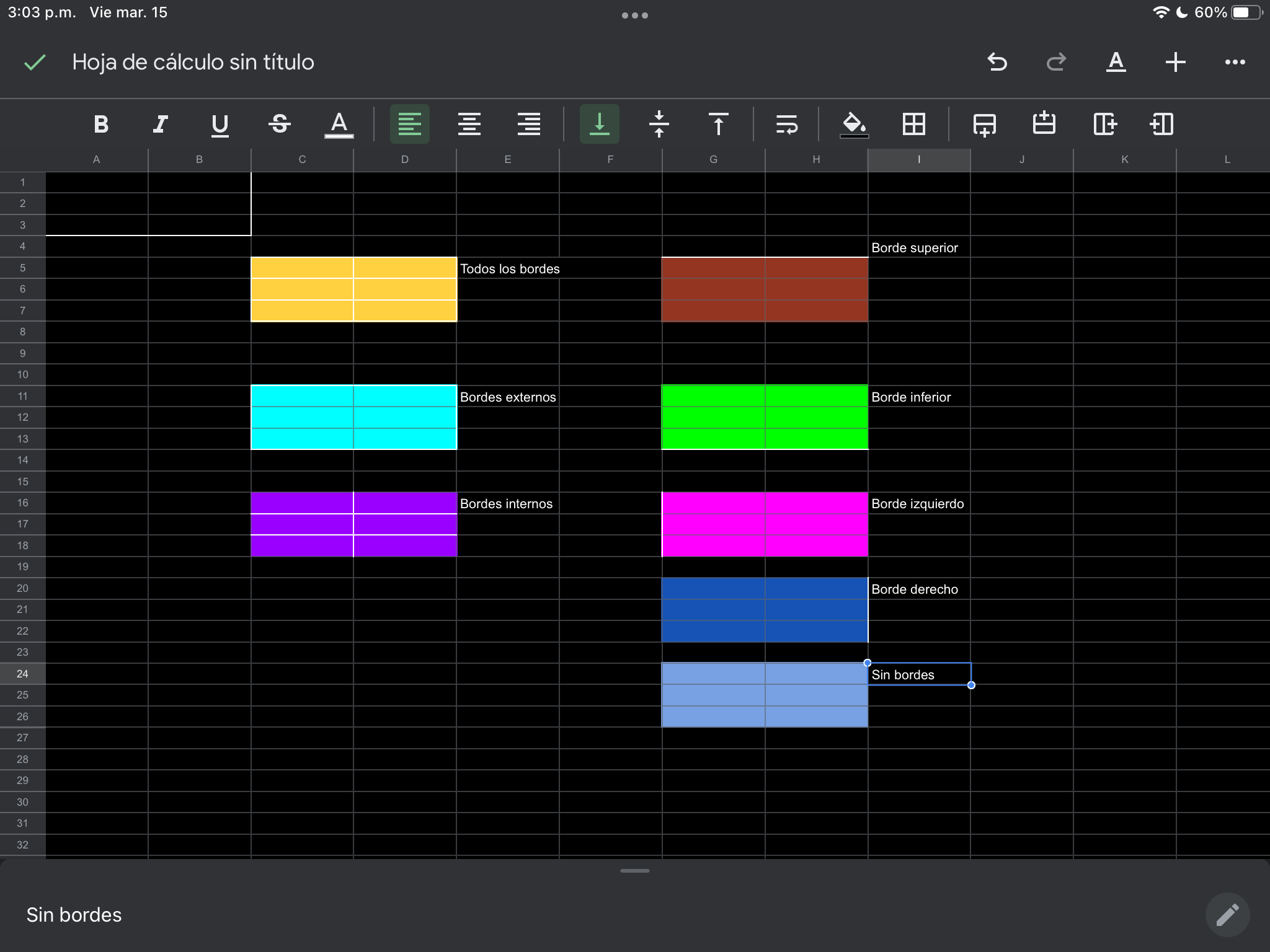Open the fill color bucket
Image resolution: width=1270 pixels, height=952 pixels.
coord(854,124)
